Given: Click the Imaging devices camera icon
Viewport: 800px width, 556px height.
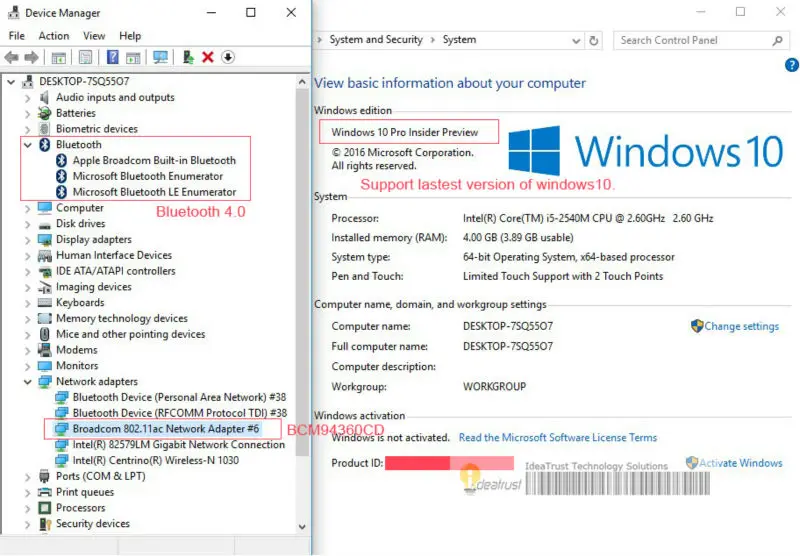Looking at the screenshot, I should [45, 287].
